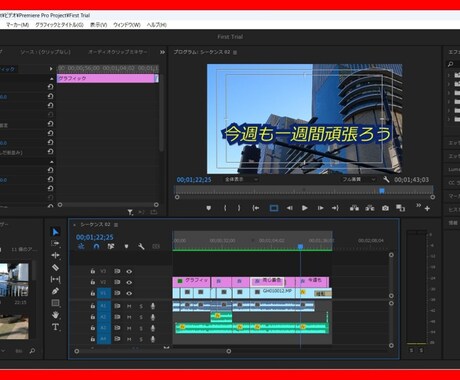Select the Slip tool
460x380 pixels.
[x=56, y=279]
